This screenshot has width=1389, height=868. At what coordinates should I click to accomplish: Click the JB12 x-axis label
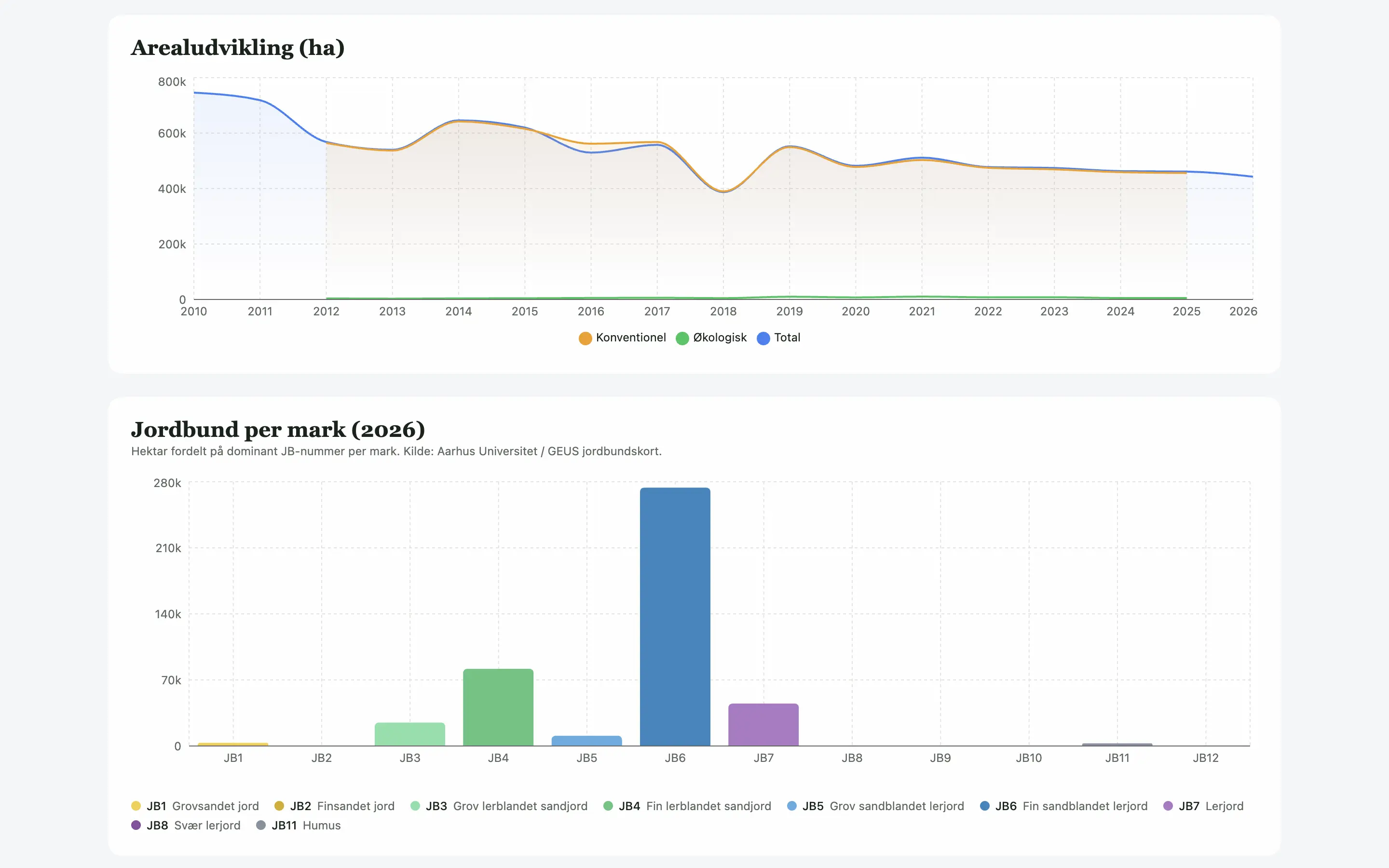pos(1205,758)
